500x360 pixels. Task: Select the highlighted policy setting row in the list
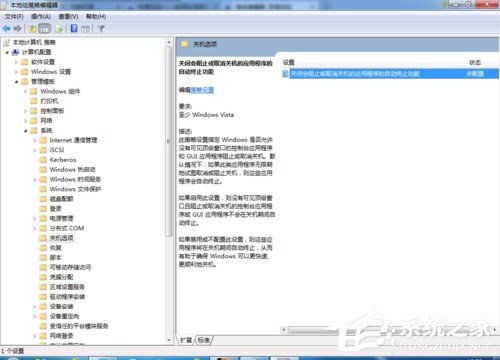pyautogui.click(x=390, y=73)
